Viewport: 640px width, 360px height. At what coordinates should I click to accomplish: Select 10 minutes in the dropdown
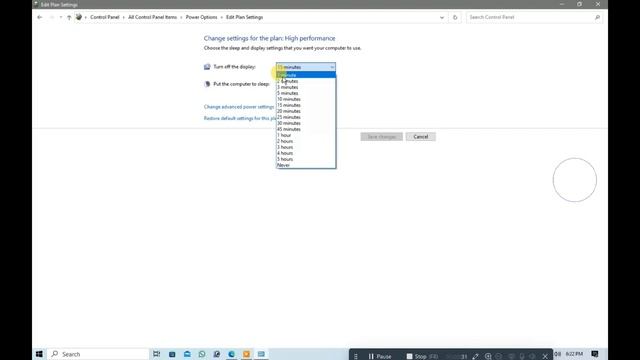point(306,99)
